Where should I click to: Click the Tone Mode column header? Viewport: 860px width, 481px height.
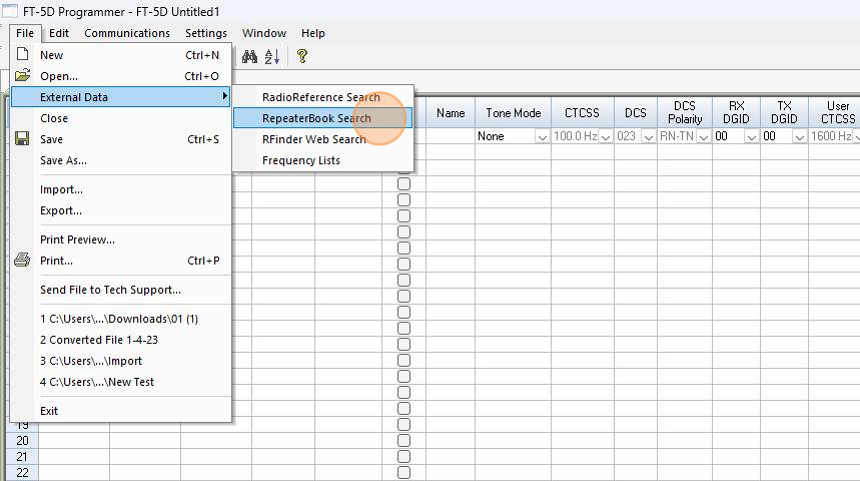pos(513,113)
